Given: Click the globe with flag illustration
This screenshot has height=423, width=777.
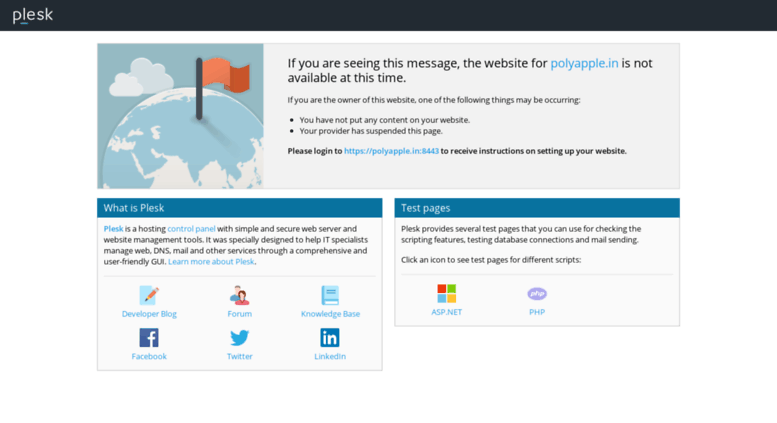Looking at the screenshot, I should point(180,116).
